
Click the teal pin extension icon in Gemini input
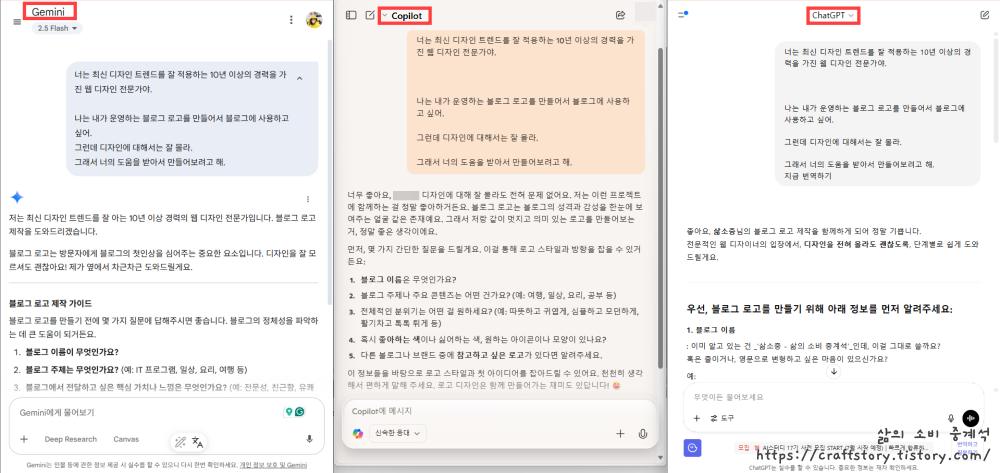(x=289, y=412)
